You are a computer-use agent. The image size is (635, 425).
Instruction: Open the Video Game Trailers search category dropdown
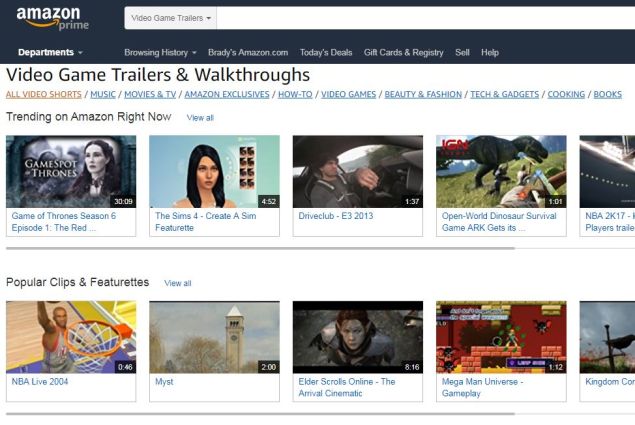pos(170,18)
